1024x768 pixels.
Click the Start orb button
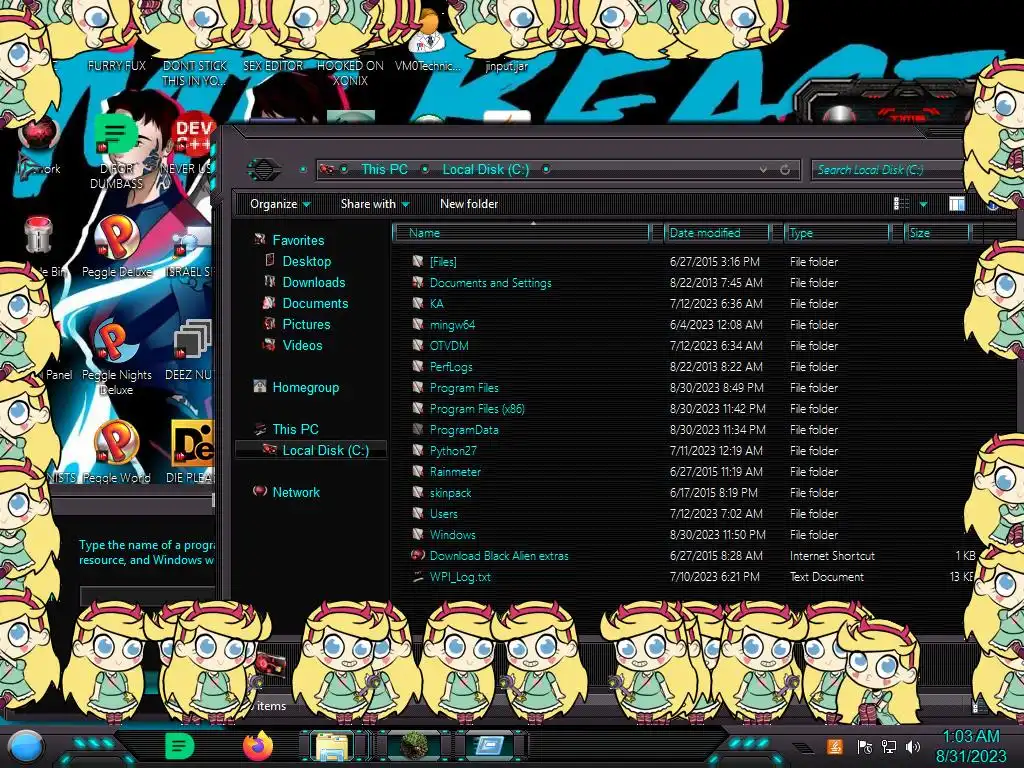pyautogui.click(x=25, y=746)
